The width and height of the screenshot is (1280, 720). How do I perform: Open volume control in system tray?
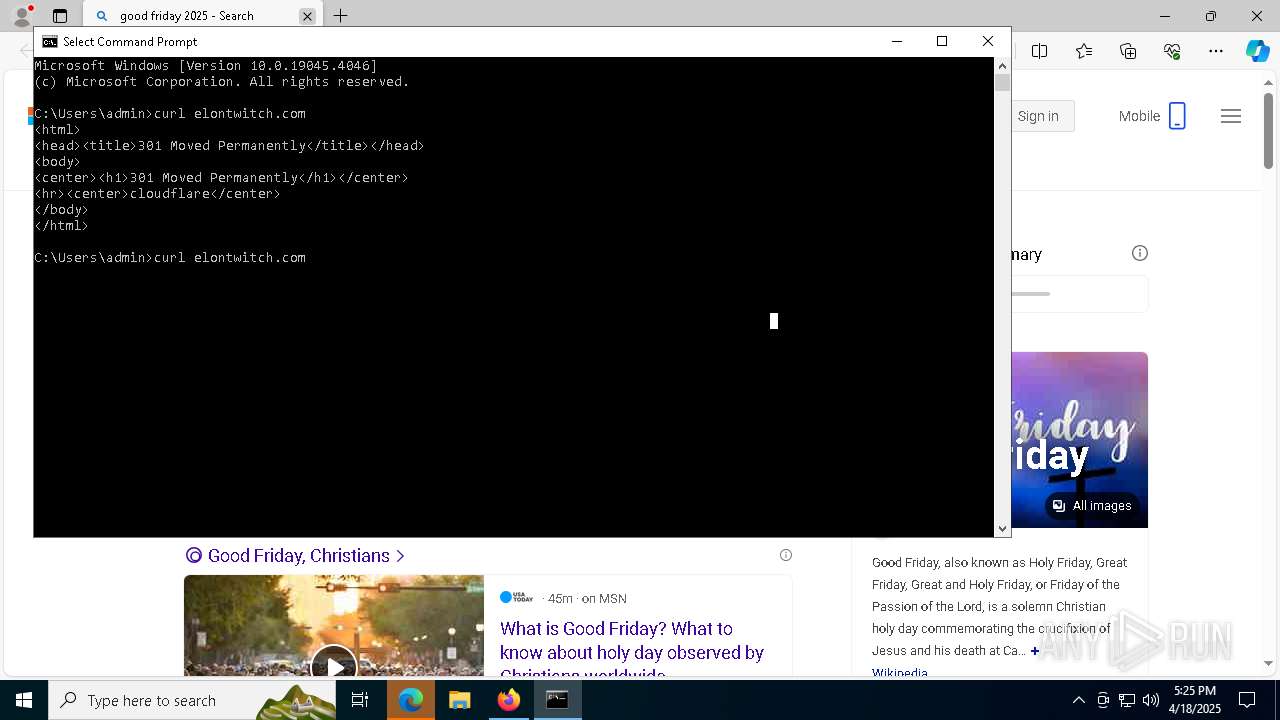tap(1151, 700)
